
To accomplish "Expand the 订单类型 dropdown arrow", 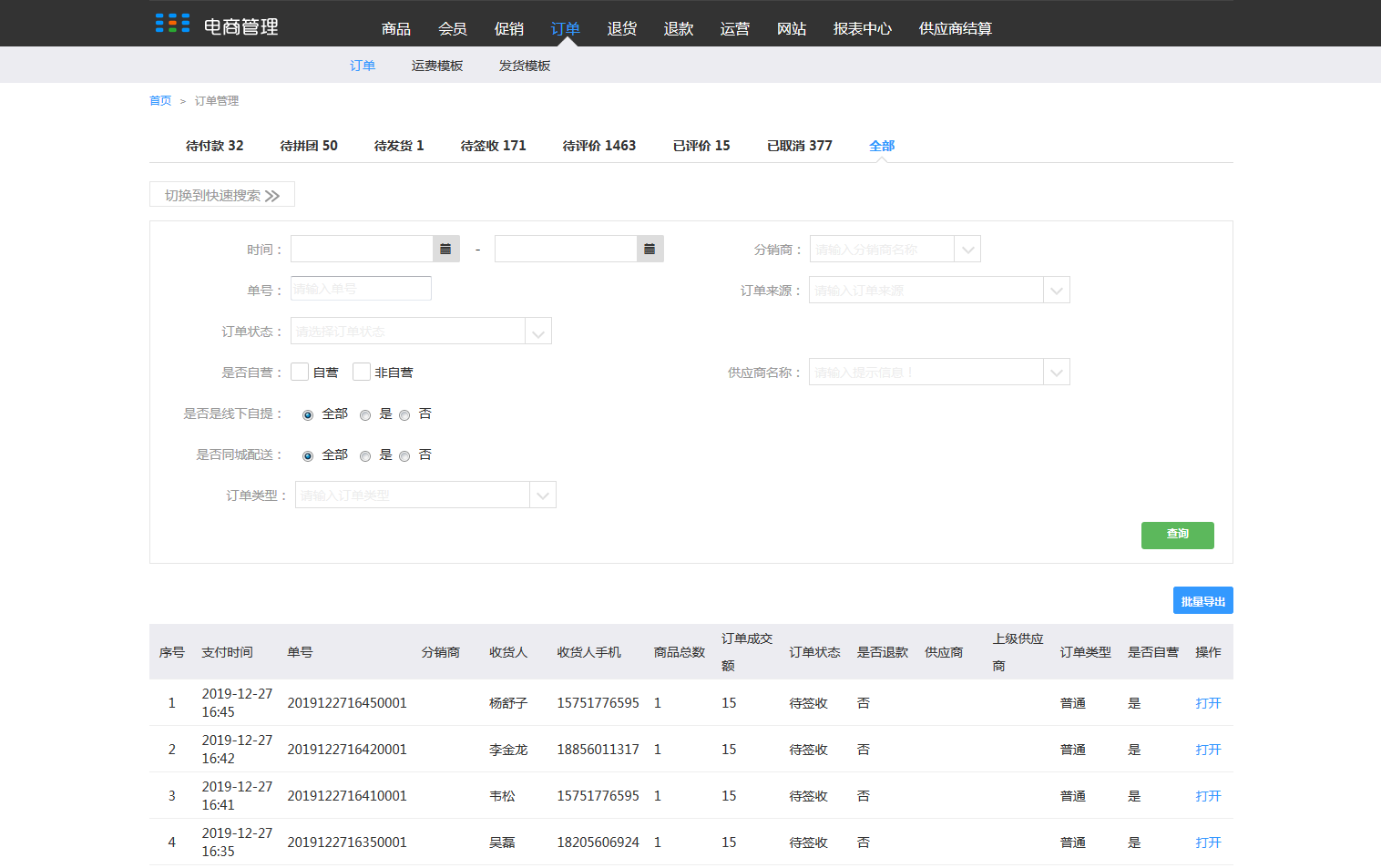I will 543,495.
